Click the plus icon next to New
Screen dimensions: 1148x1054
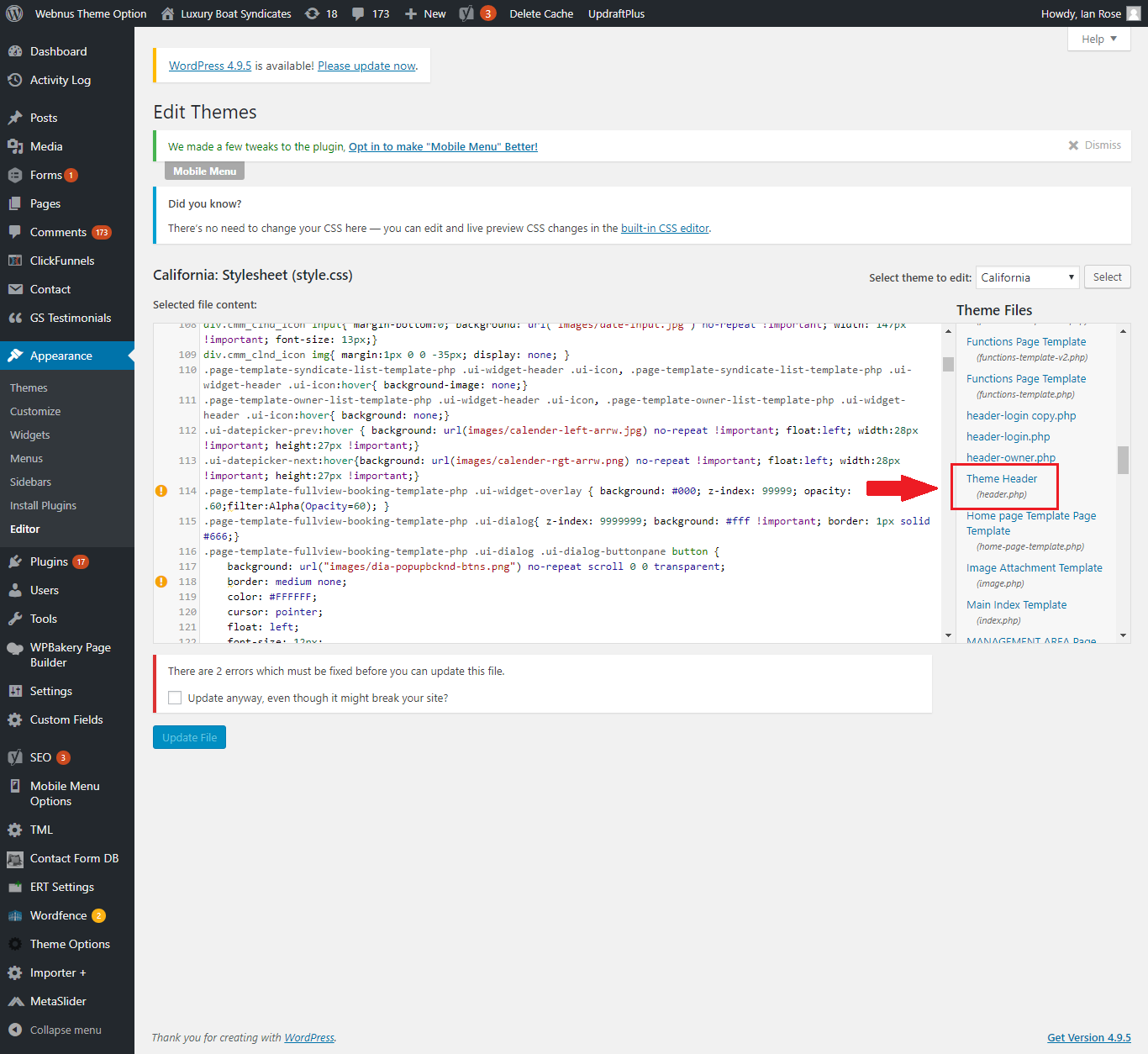coord(411,14)
